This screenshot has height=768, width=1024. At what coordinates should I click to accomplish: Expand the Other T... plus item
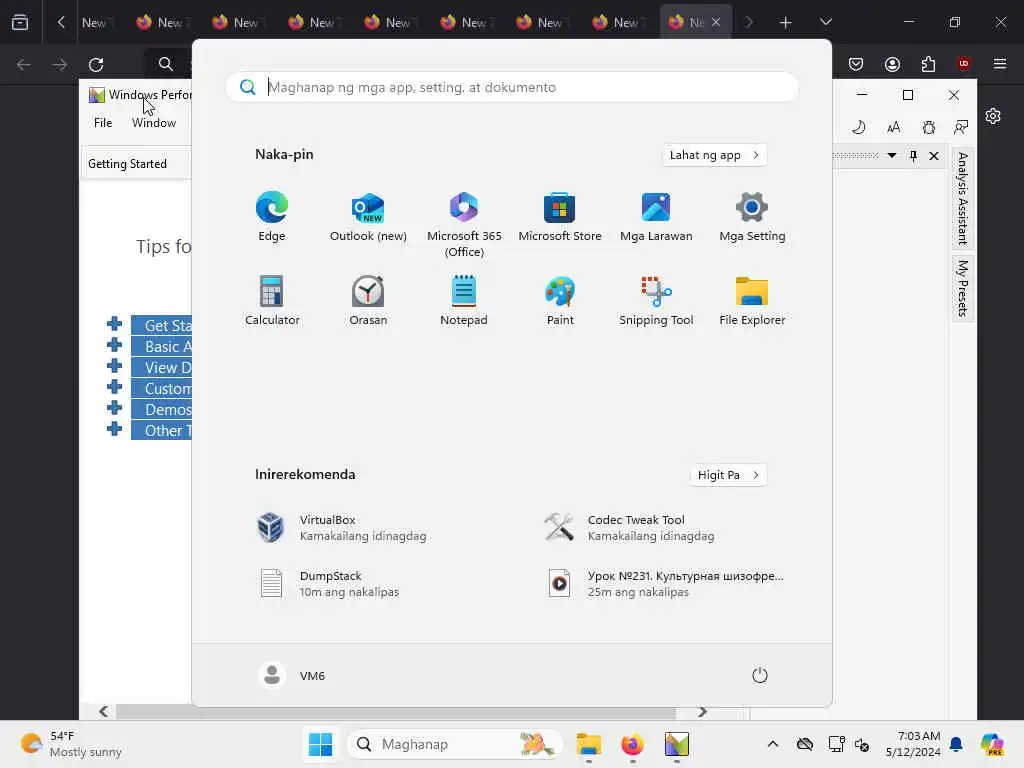(x=114, y=428)
